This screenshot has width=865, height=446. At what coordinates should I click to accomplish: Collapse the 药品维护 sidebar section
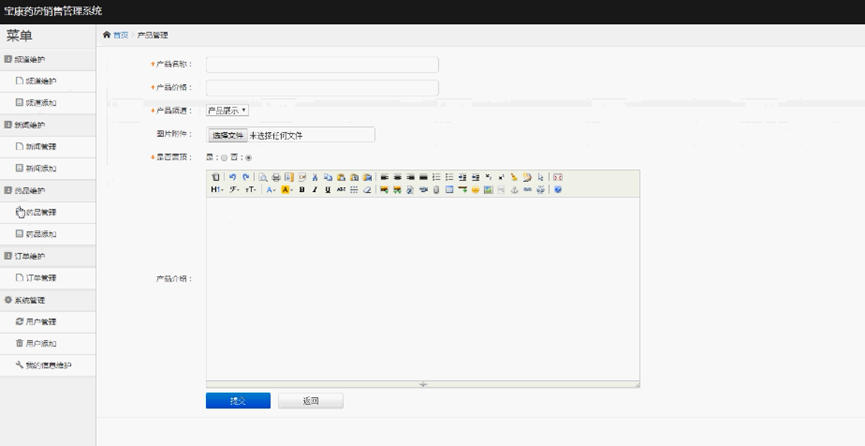pyautogui.click(x=47, y=191)
